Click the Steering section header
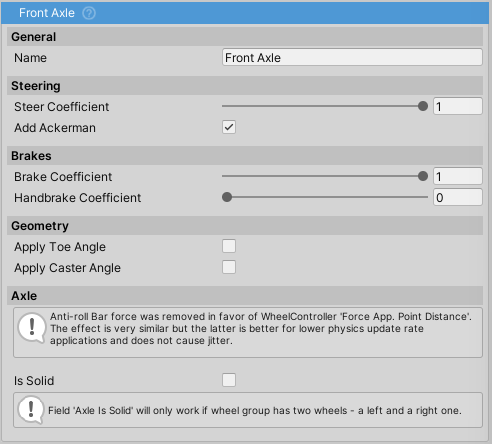 (245, 86)
